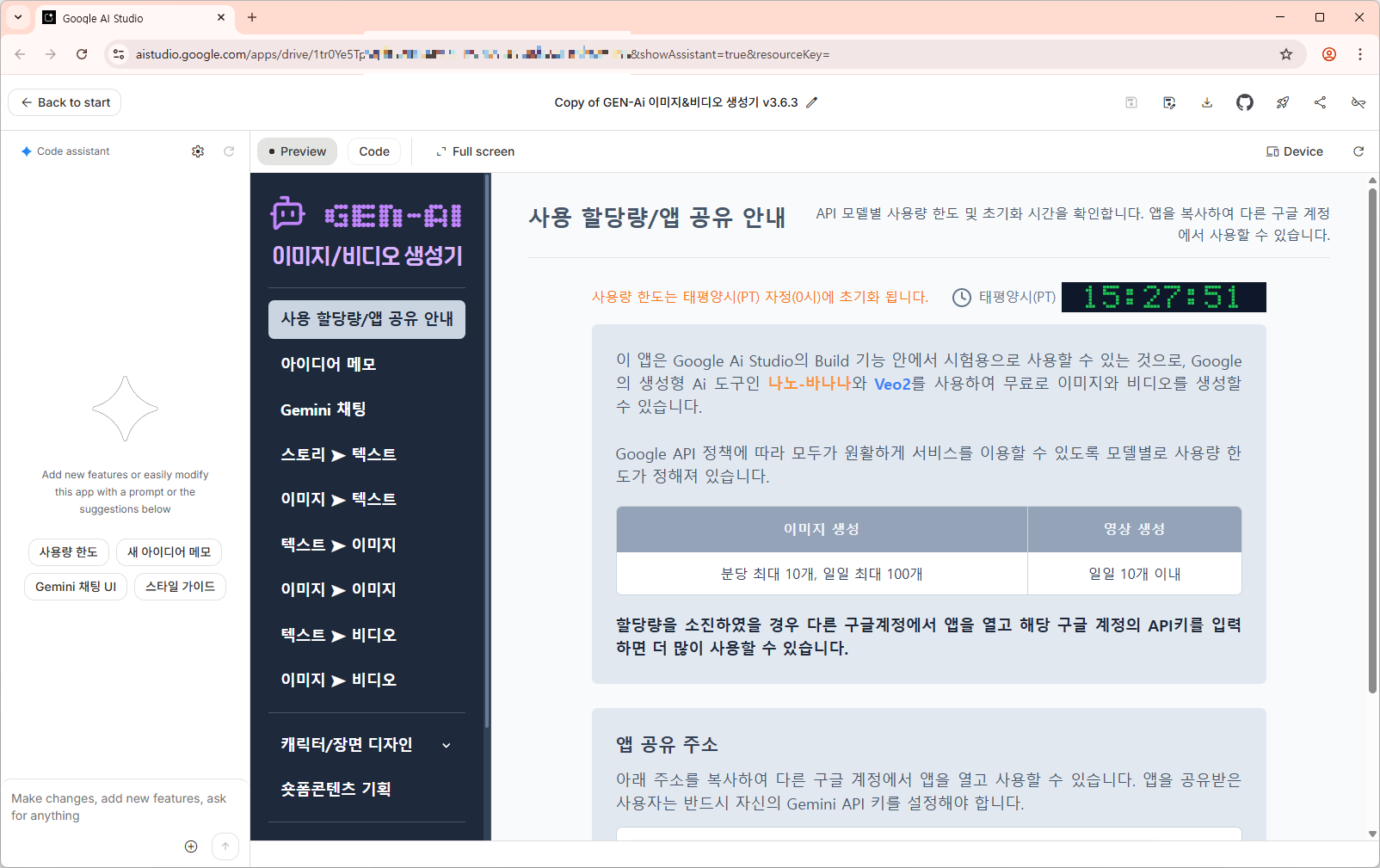Click the sidebar navigation scrollbar
The image size is (1380, 868).
(x=487, y=452)
